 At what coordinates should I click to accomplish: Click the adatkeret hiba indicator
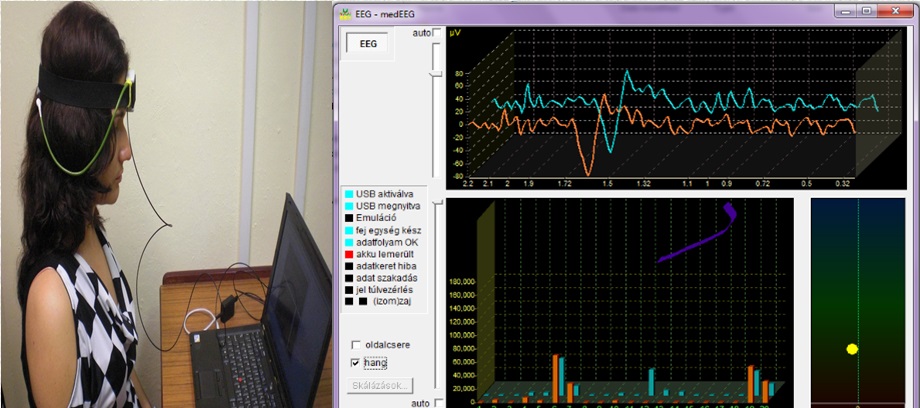pyautogui.click(x=349, y=266)
